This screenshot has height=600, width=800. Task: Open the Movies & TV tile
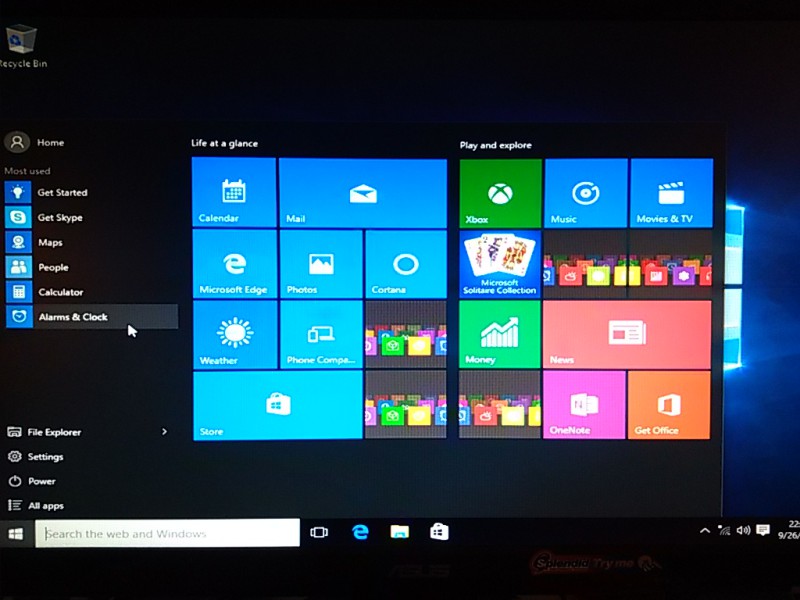[671, 193]
